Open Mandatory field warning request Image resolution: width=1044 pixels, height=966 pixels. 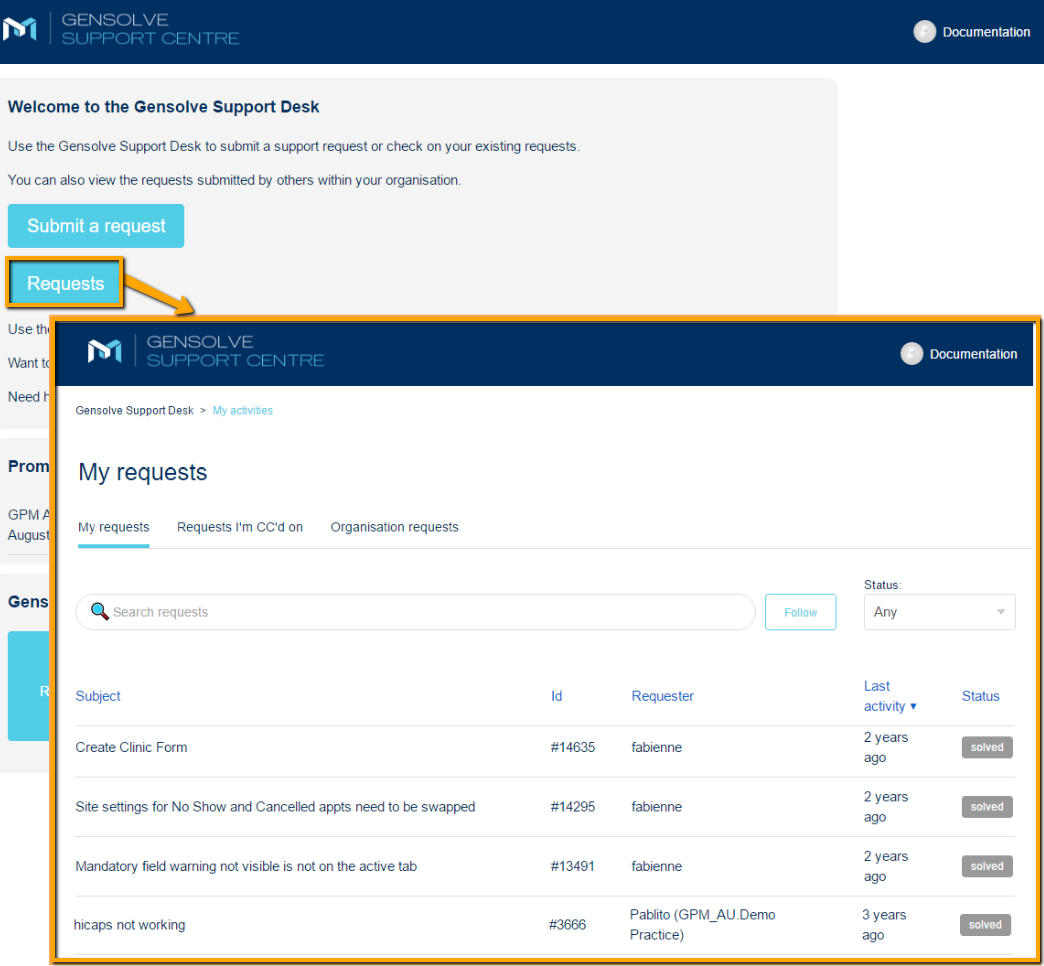coord(246,866)
